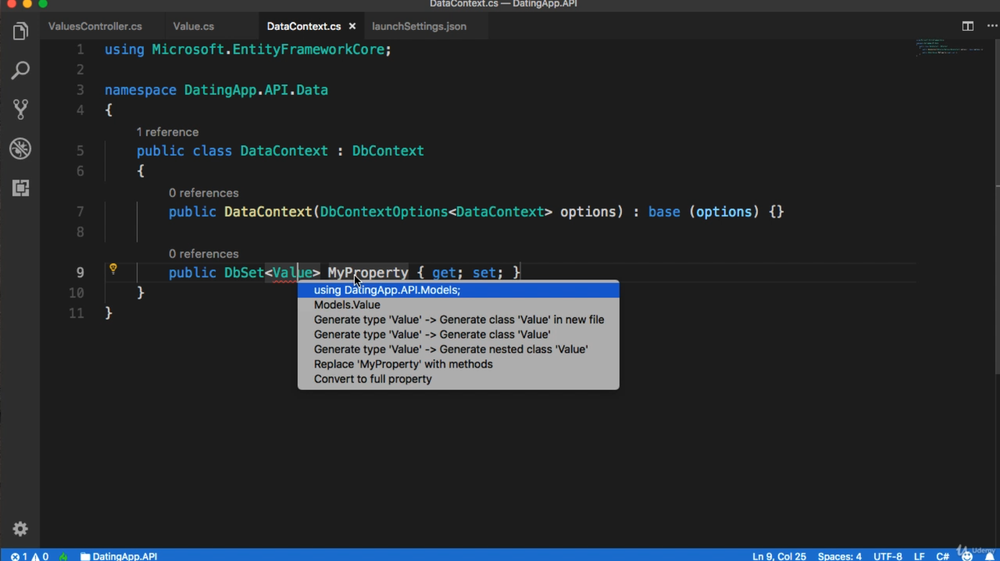Image resolution: width=1000 pixels, height=561 pixels.
Task: Open the notifications bell in status bar
Action: 989,556
